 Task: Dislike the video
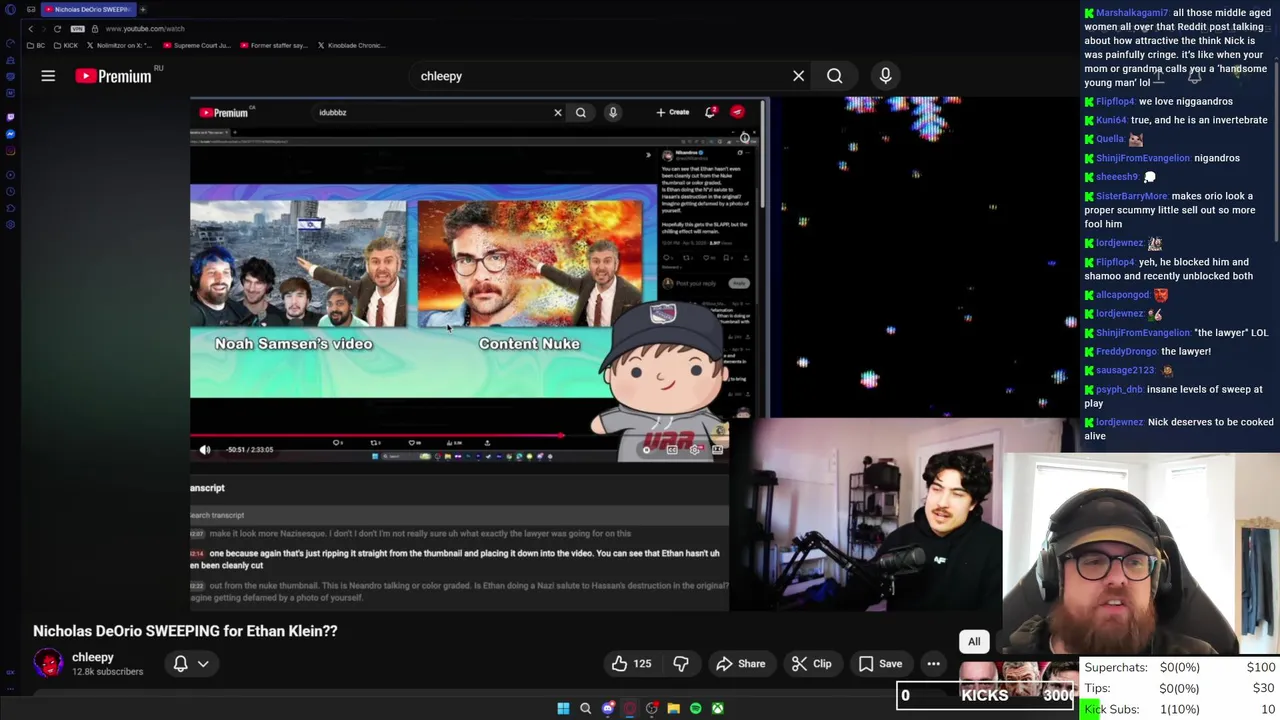681,664
